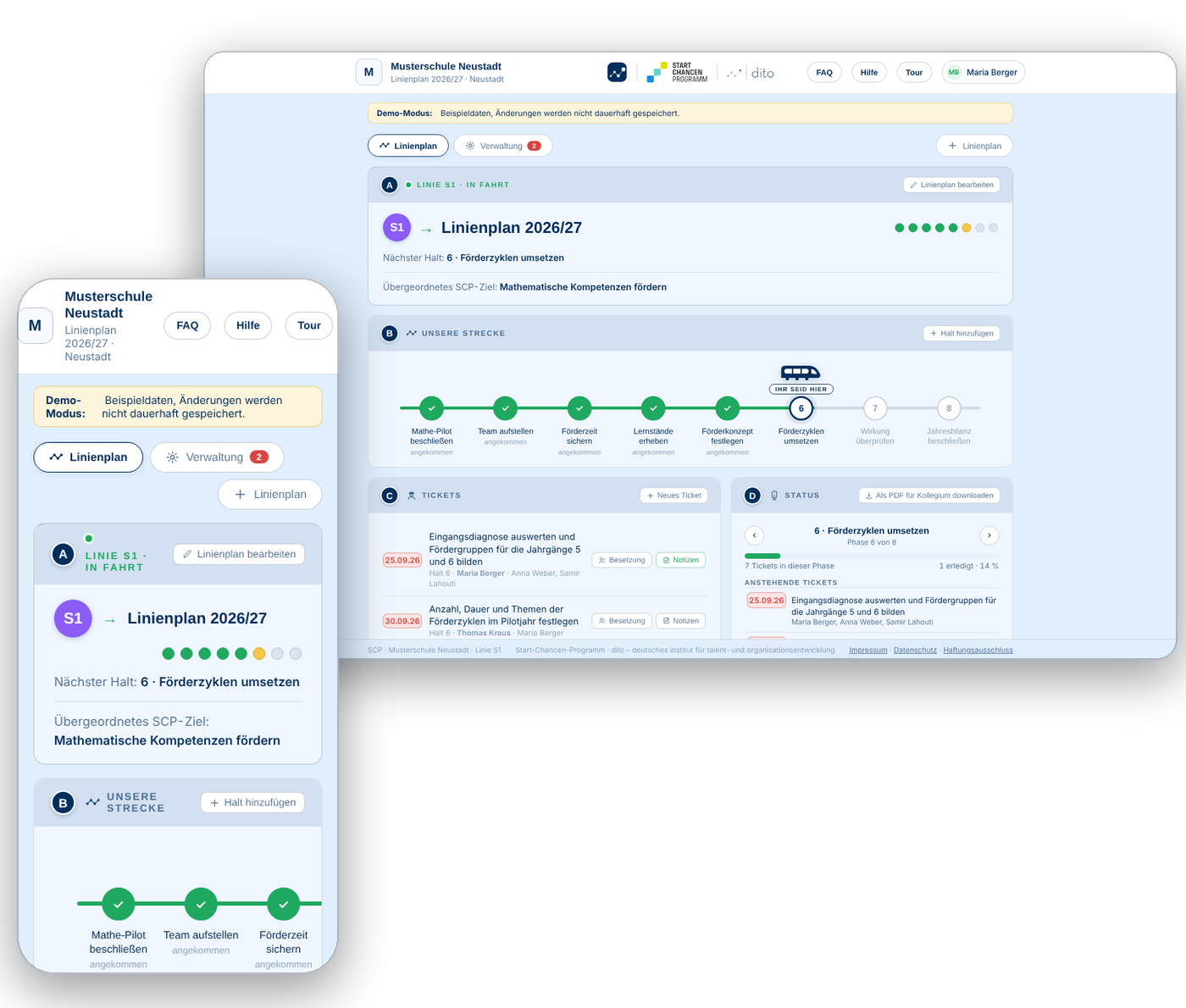This screenshot has height=1008, width=1186.
Task: Open FAQ in the desktop header
Action: point(824,73)
